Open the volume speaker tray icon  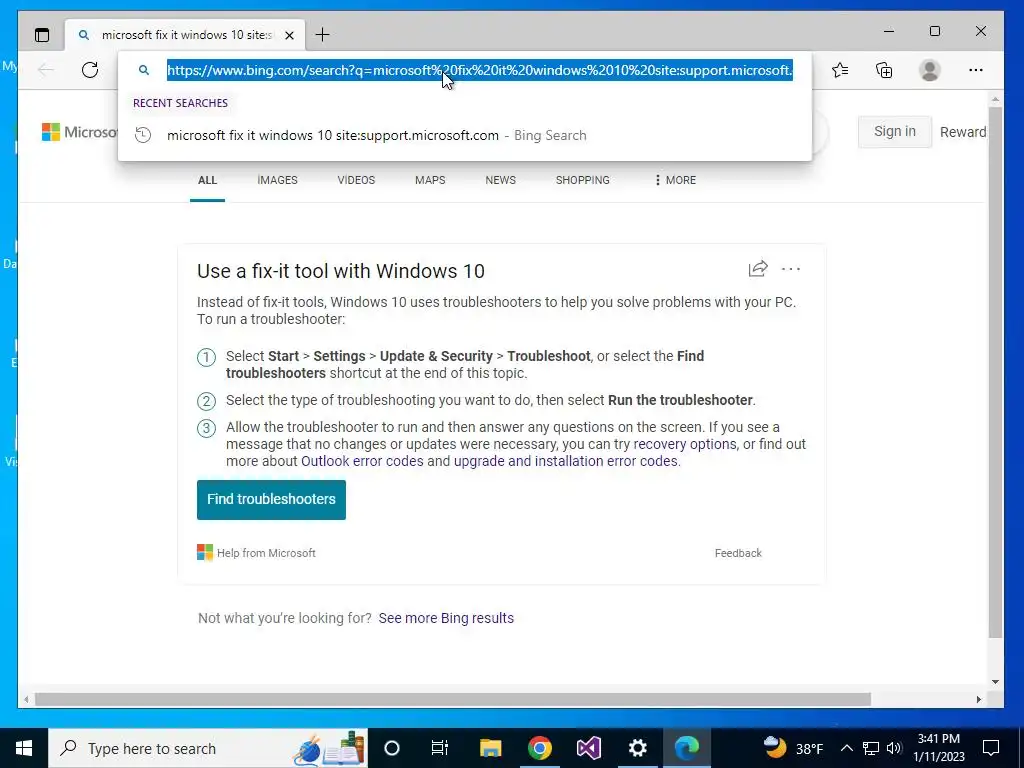click(895, 748)
